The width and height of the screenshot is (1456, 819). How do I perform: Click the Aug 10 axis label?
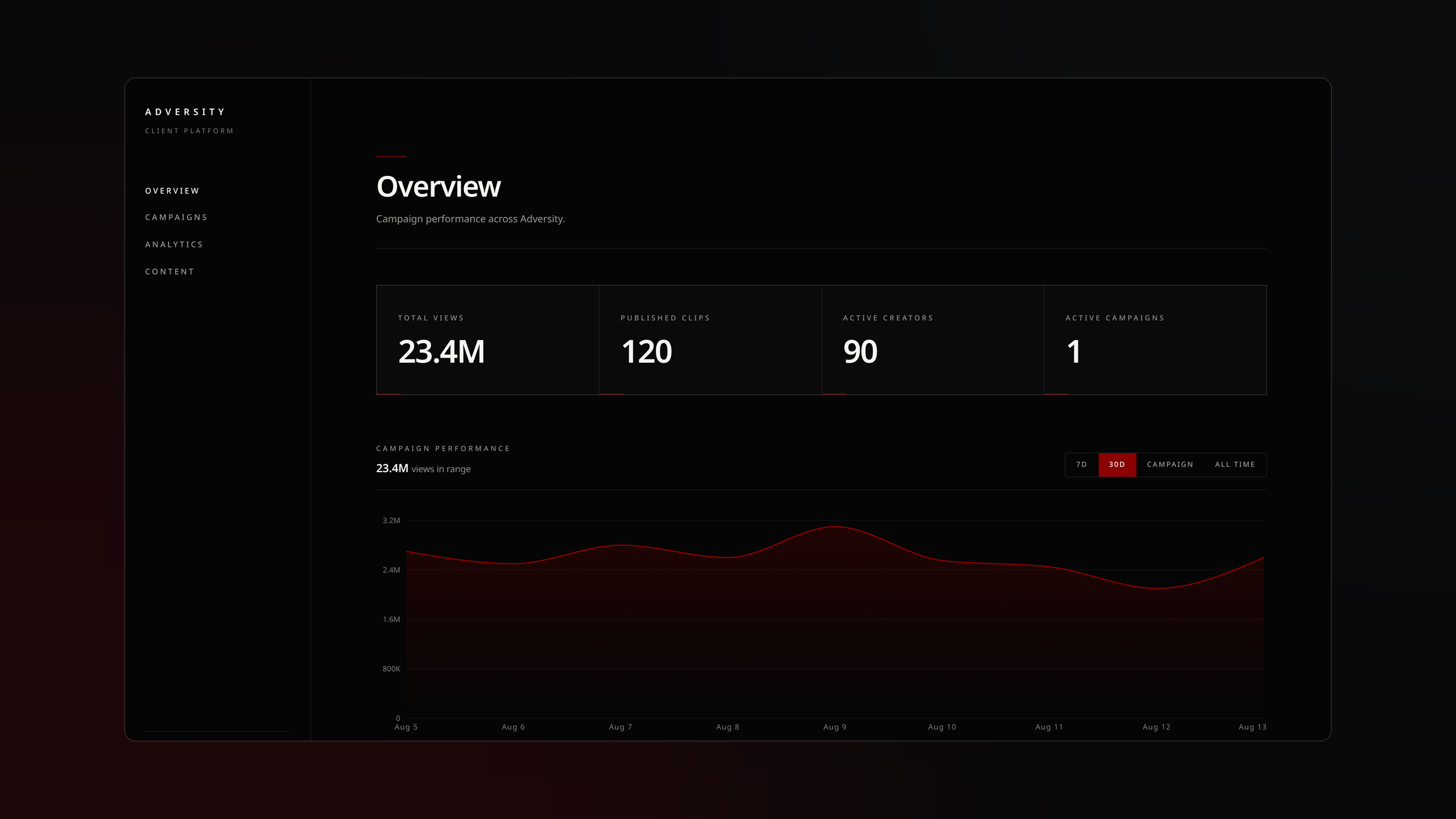(942, 727)
